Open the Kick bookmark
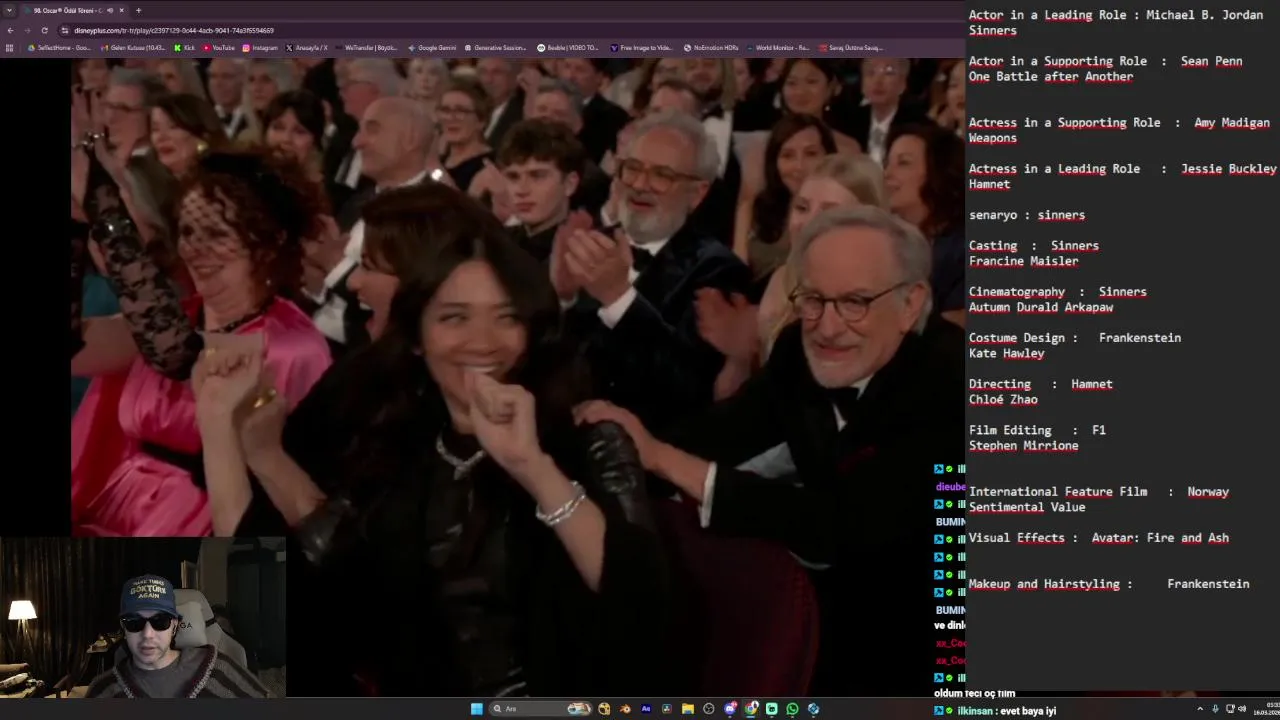 coord(185,47)
